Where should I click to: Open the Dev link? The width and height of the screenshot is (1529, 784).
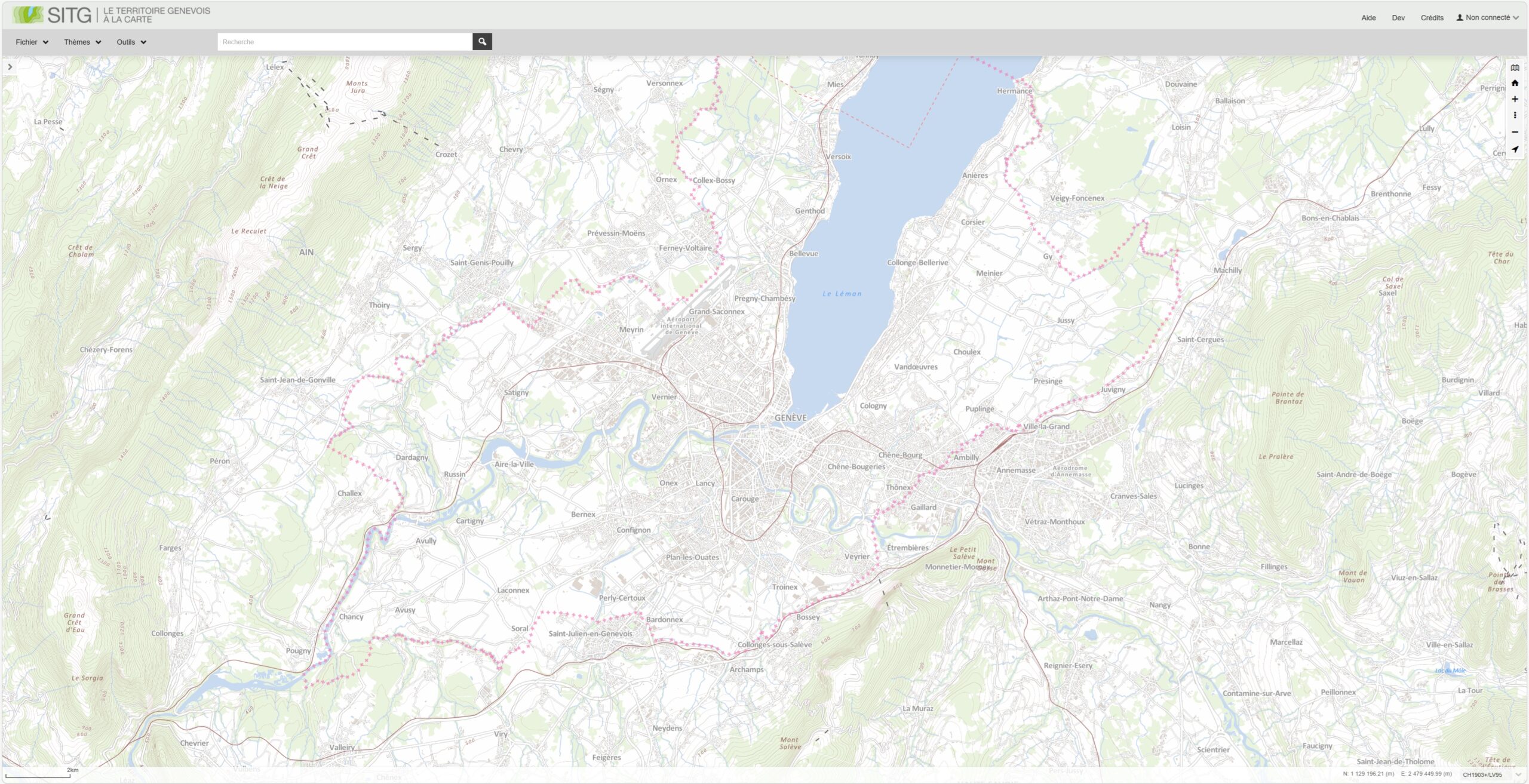pos(1398,18)
